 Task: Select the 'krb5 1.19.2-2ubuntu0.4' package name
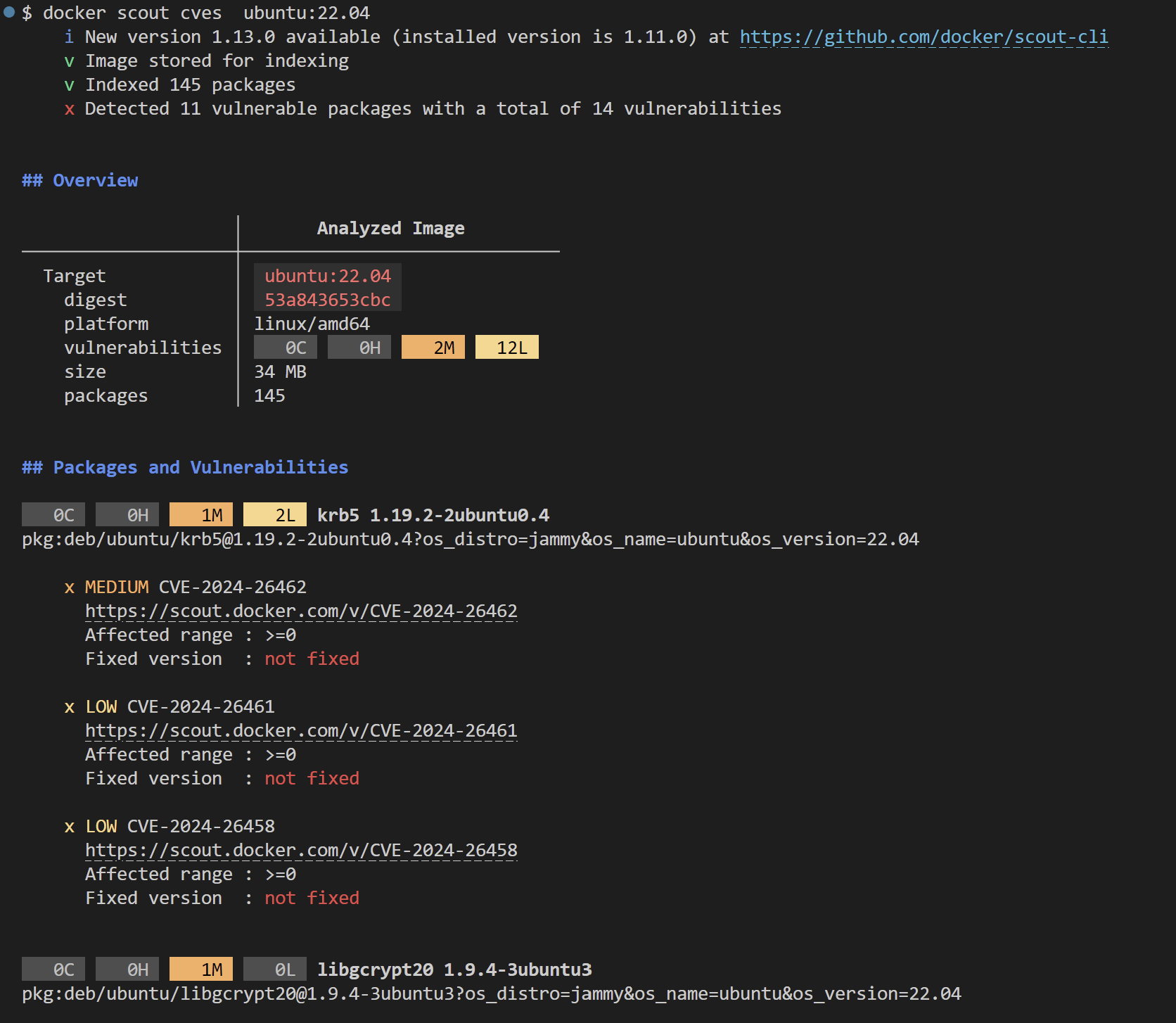coord(433,515)
